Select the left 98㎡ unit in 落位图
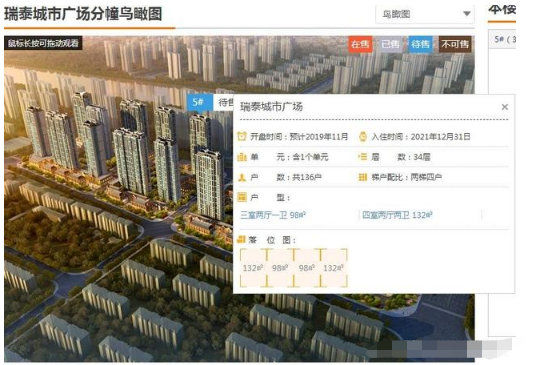Image resolution: width=536 pixels, height=365 pixels. tap(280, 268)
